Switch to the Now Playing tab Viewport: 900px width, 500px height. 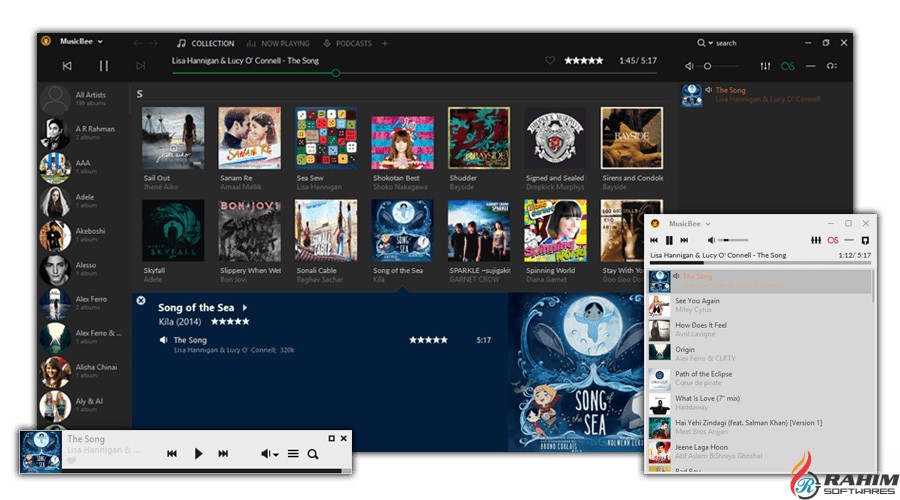coord(278,43)
